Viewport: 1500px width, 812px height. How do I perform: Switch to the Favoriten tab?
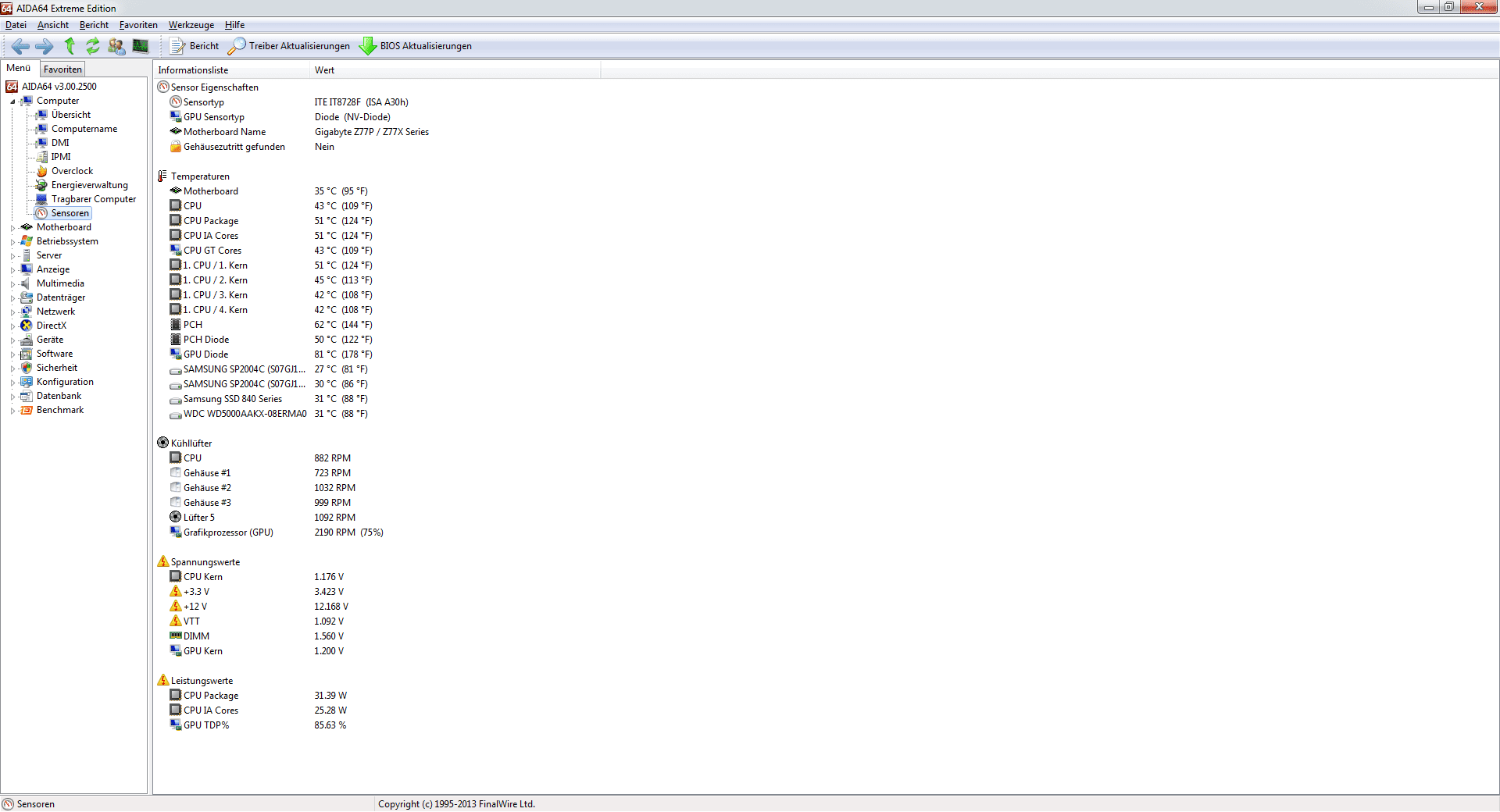pos(62,69)
